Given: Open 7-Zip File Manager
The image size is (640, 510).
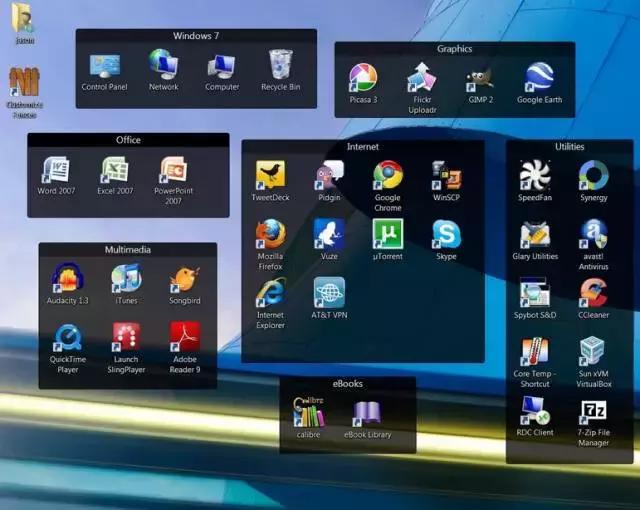Looking at the screenshot, I should [593, 413].
